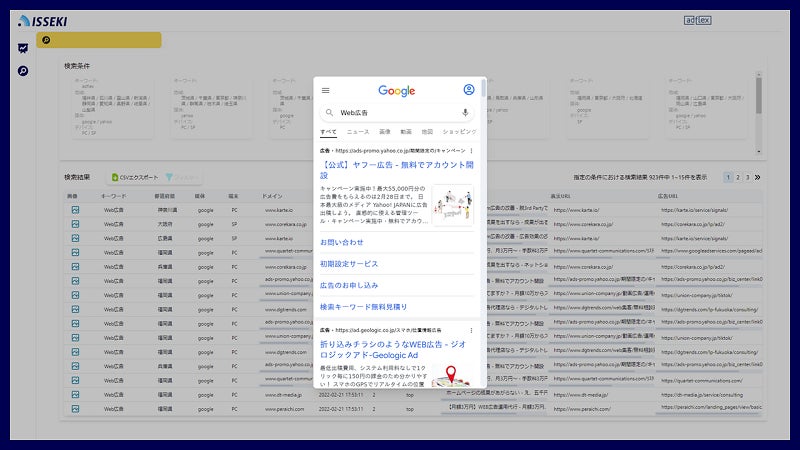The image size is (800, 450).
Task: Go to next pages with the » arrow
Action: (x=758, y=177)
